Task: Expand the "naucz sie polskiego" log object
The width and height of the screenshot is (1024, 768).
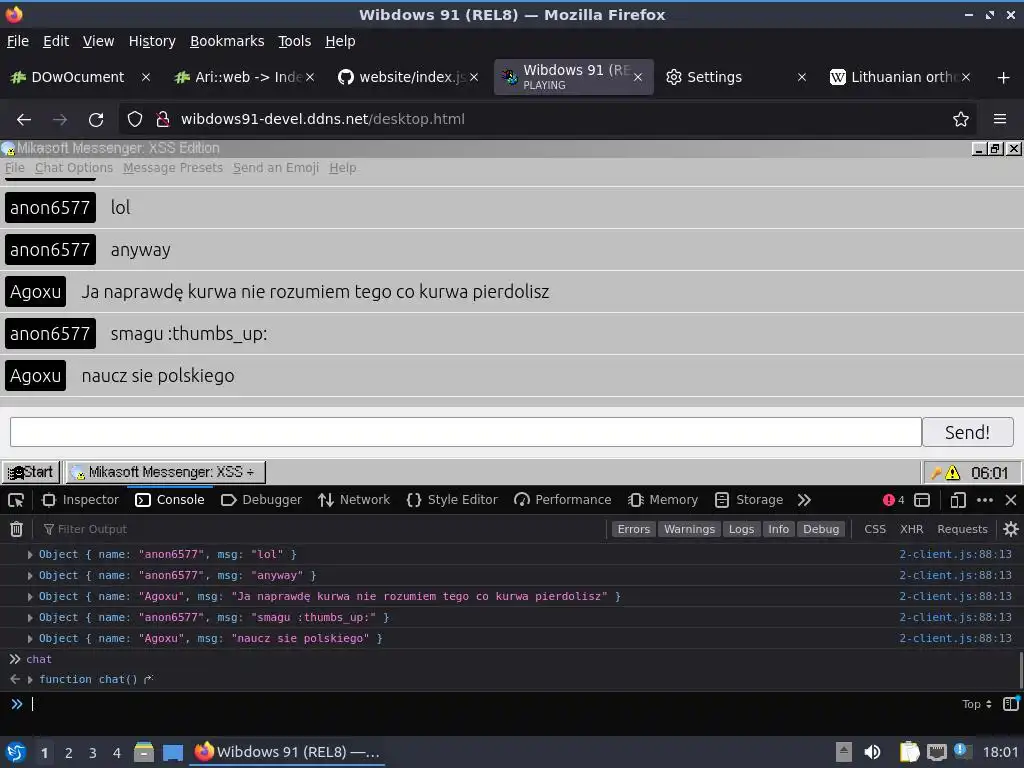Action: point(30,638)
